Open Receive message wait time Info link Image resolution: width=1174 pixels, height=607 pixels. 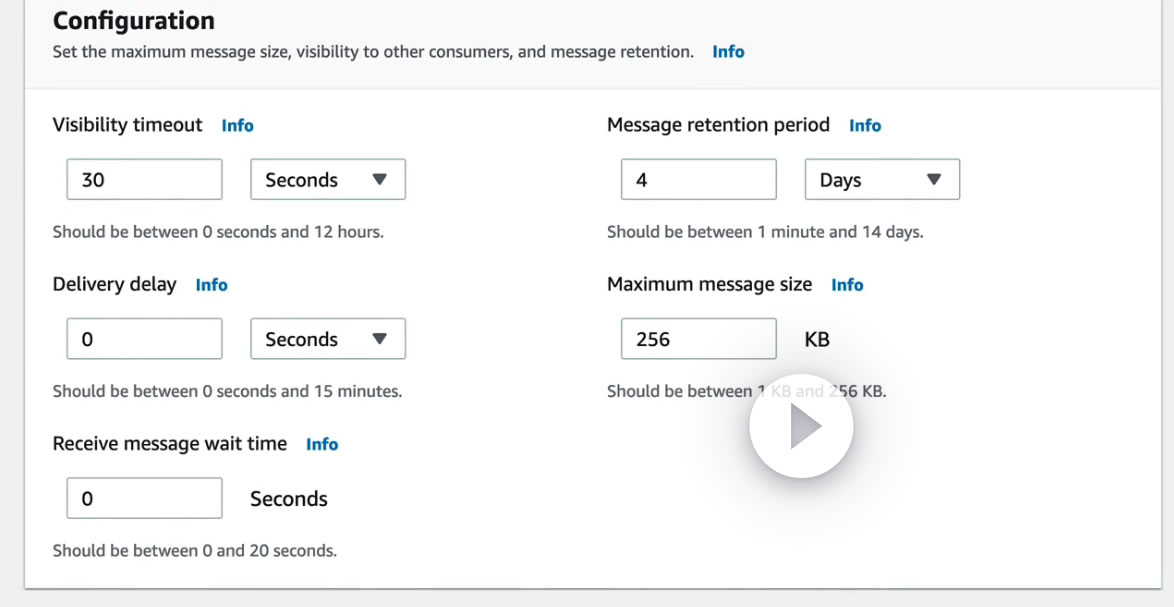[x=321, y=444]
